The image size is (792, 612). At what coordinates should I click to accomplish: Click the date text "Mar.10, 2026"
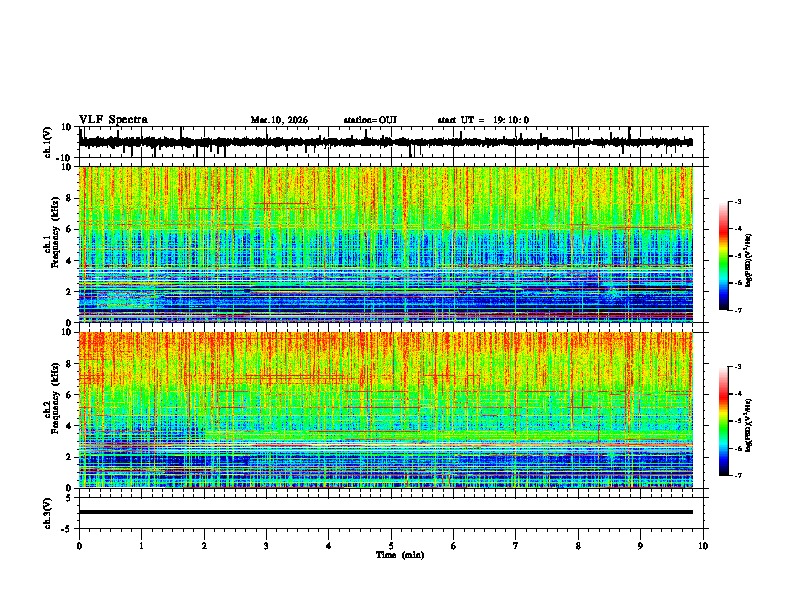[x=279, y=120]
